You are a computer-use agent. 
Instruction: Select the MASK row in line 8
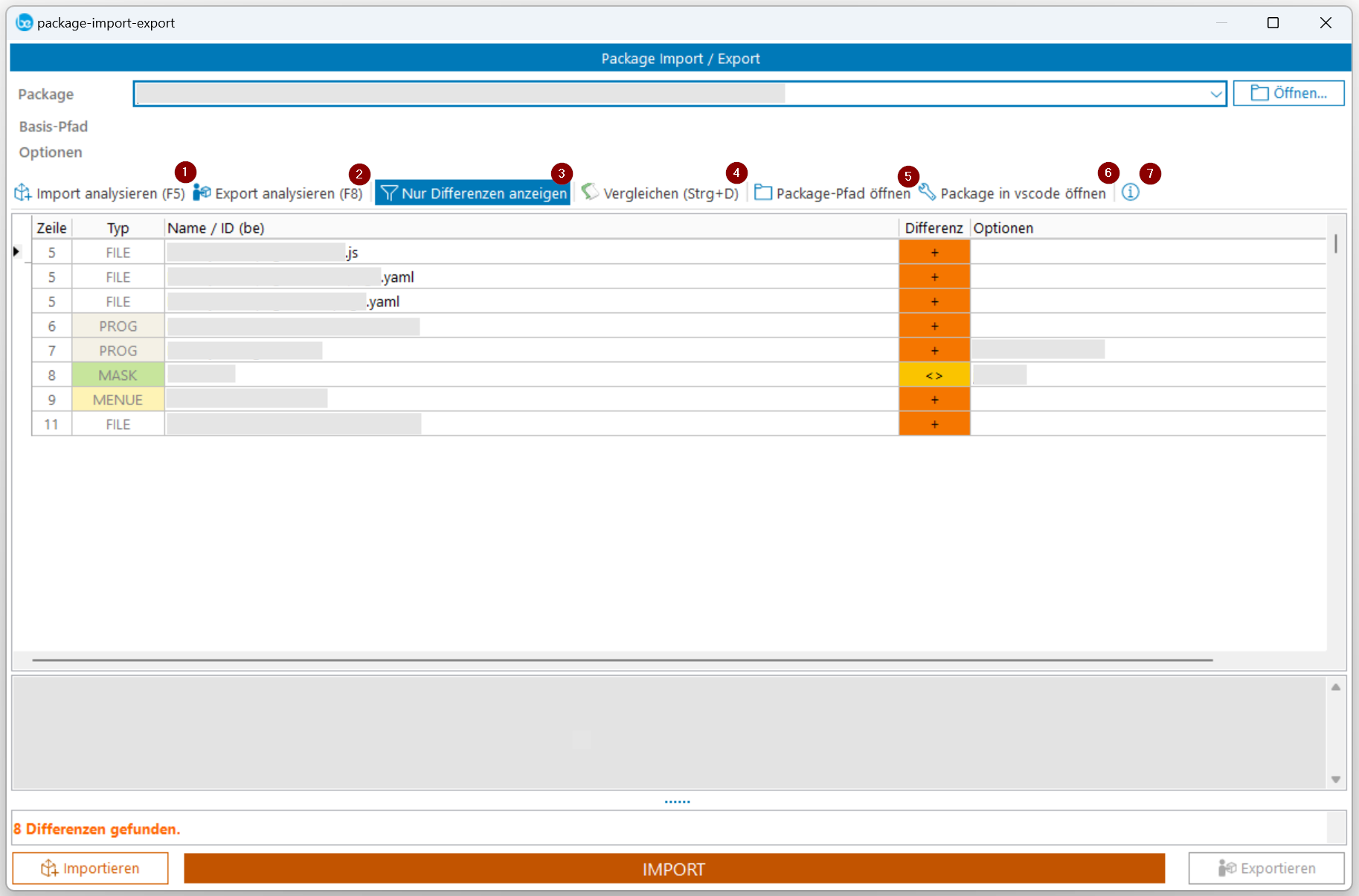[118, 376]
